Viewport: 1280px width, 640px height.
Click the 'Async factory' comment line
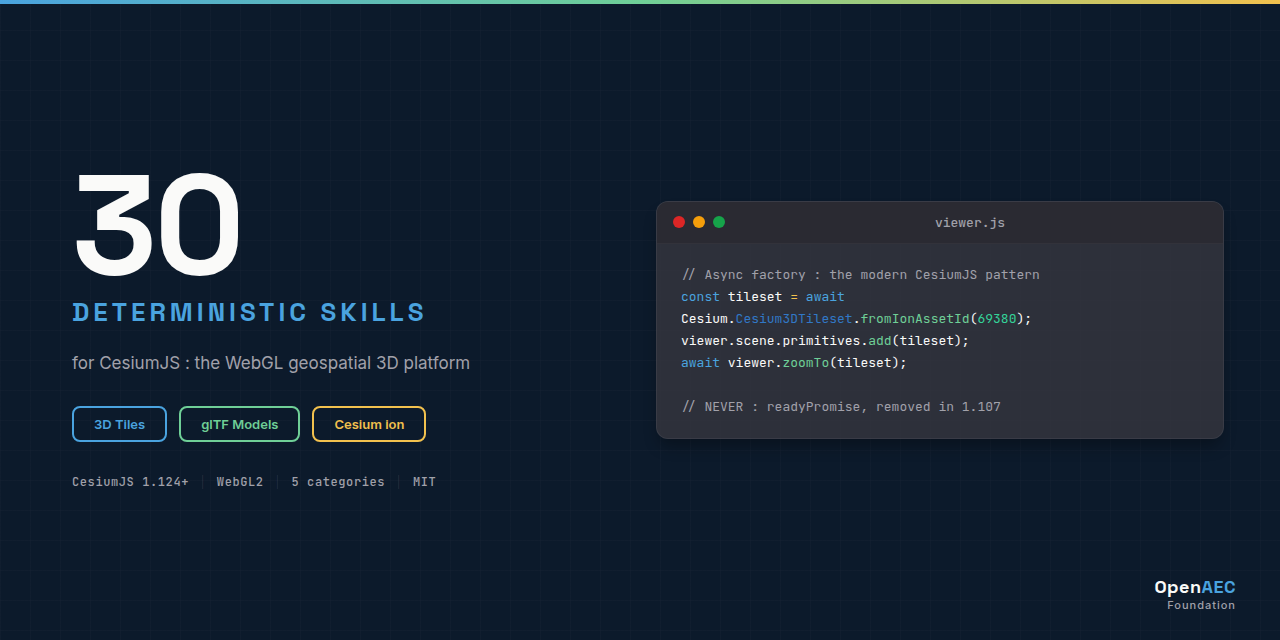click(861, 275)
